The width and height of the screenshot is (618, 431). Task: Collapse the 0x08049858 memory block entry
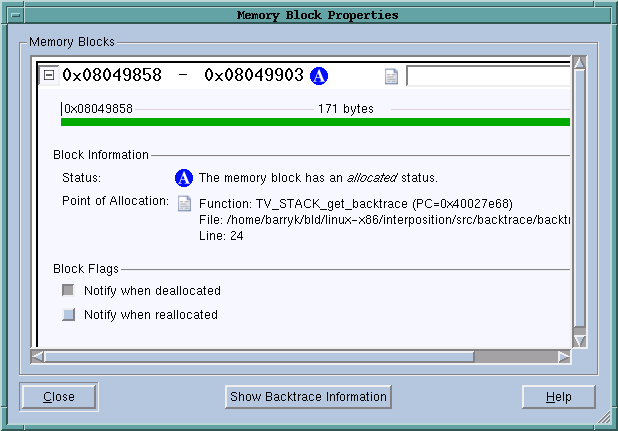coord(49,76)
